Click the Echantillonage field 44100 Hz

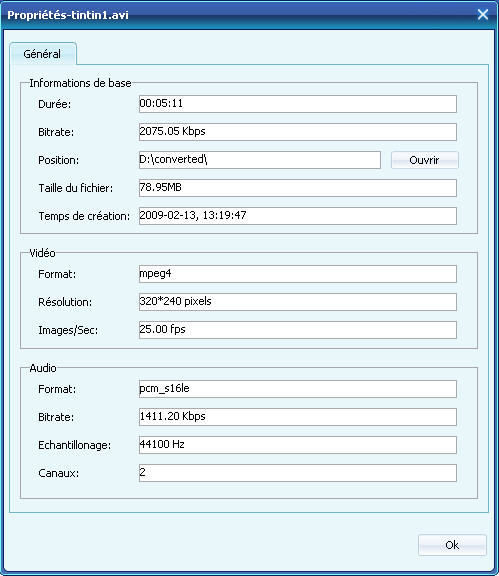click(298, 445)
